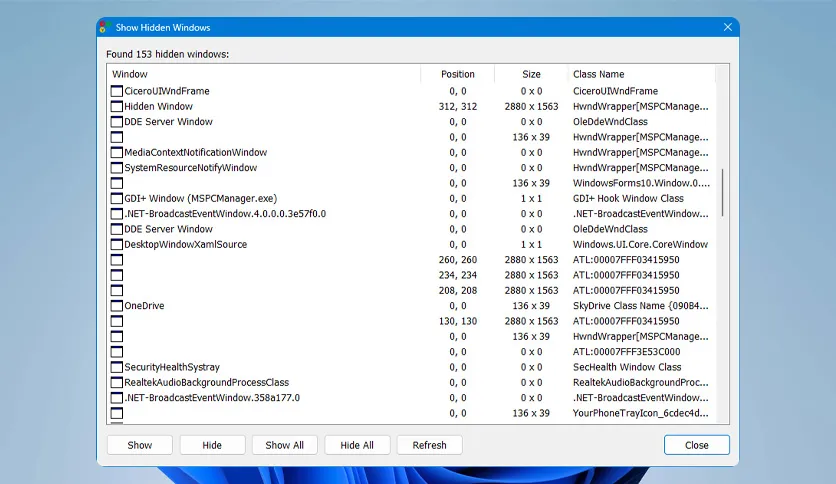Screen dimensions: 836x484
Task: Check the OneDrive window checkbox
Action: pos(117,306)
